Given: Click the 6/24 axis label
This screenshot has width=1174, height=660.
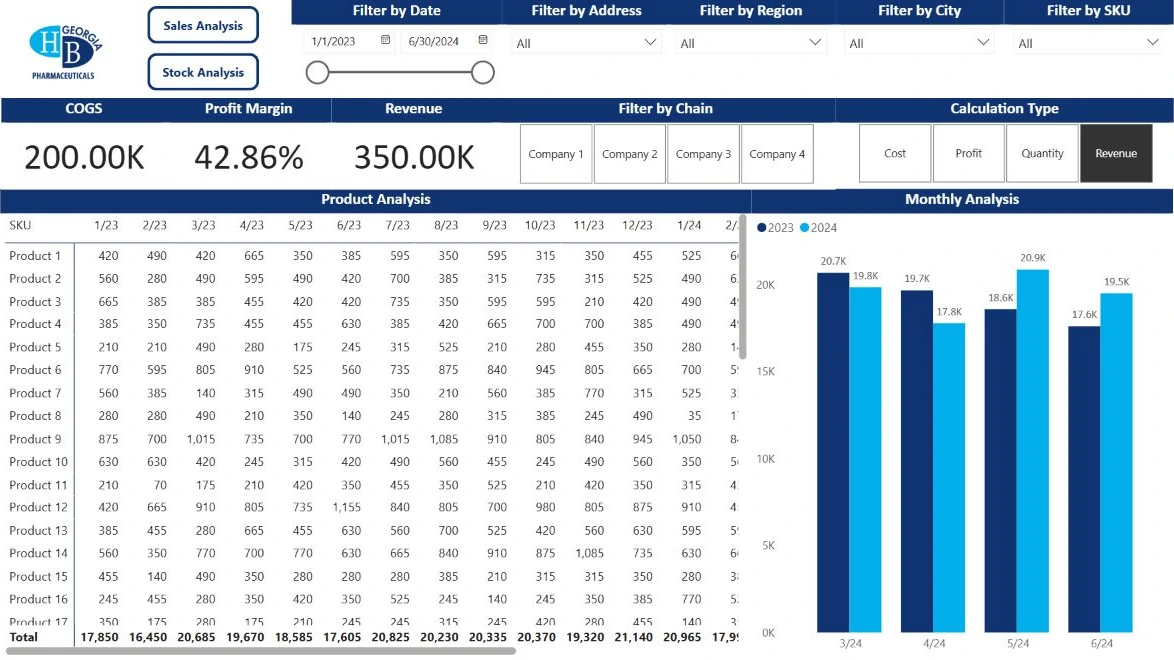Looking at the screenshot, I should (x=1101, y=644).
